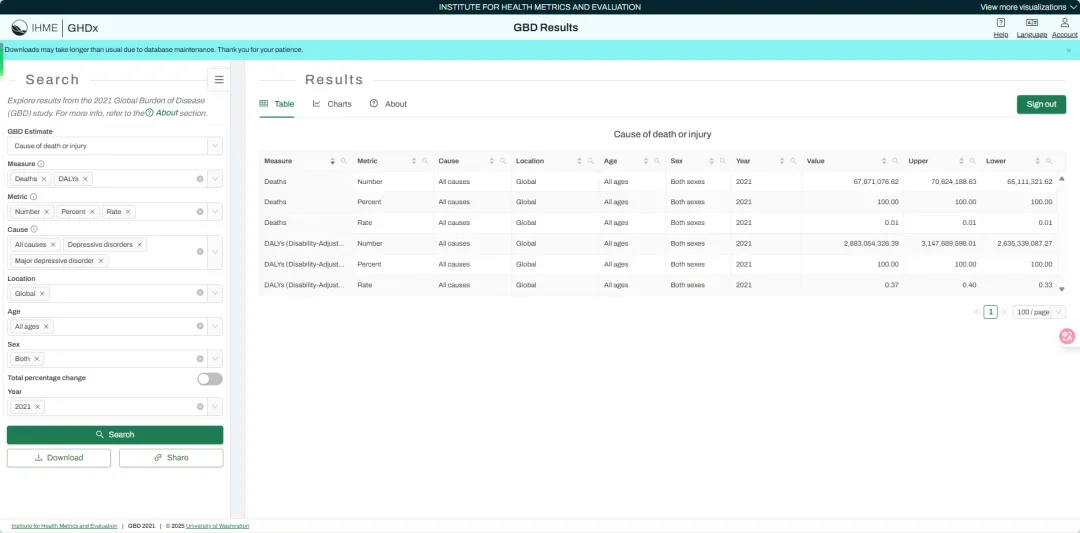Screen dimensions: 1080x533
Task: Go to page 1 of results
Action: point(990,312)
